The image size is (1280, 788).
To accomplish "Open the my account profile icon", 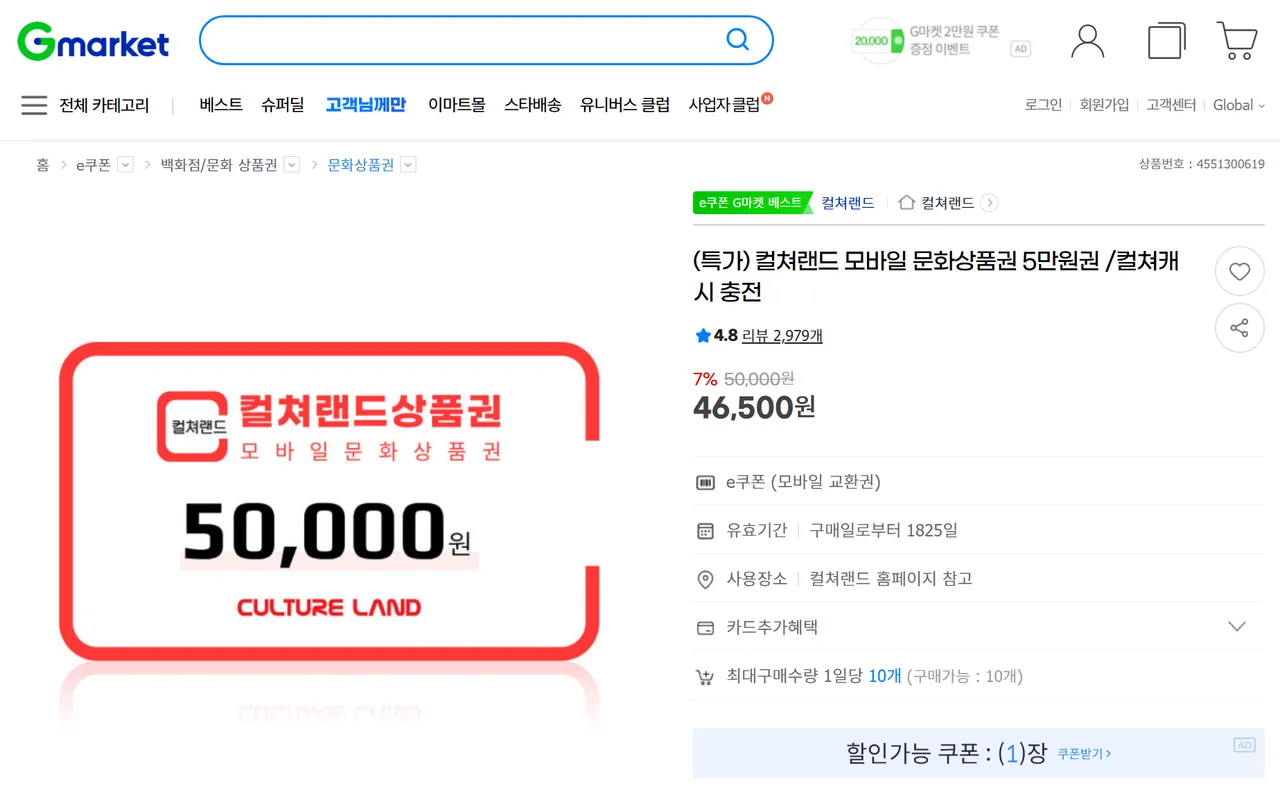I will (x=1087, y=41).
